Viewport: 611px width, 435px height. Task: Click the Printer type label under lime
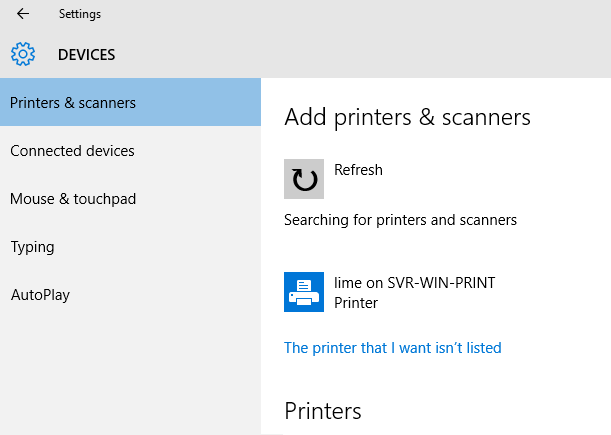pyautogui.click(x=356, y=303)
